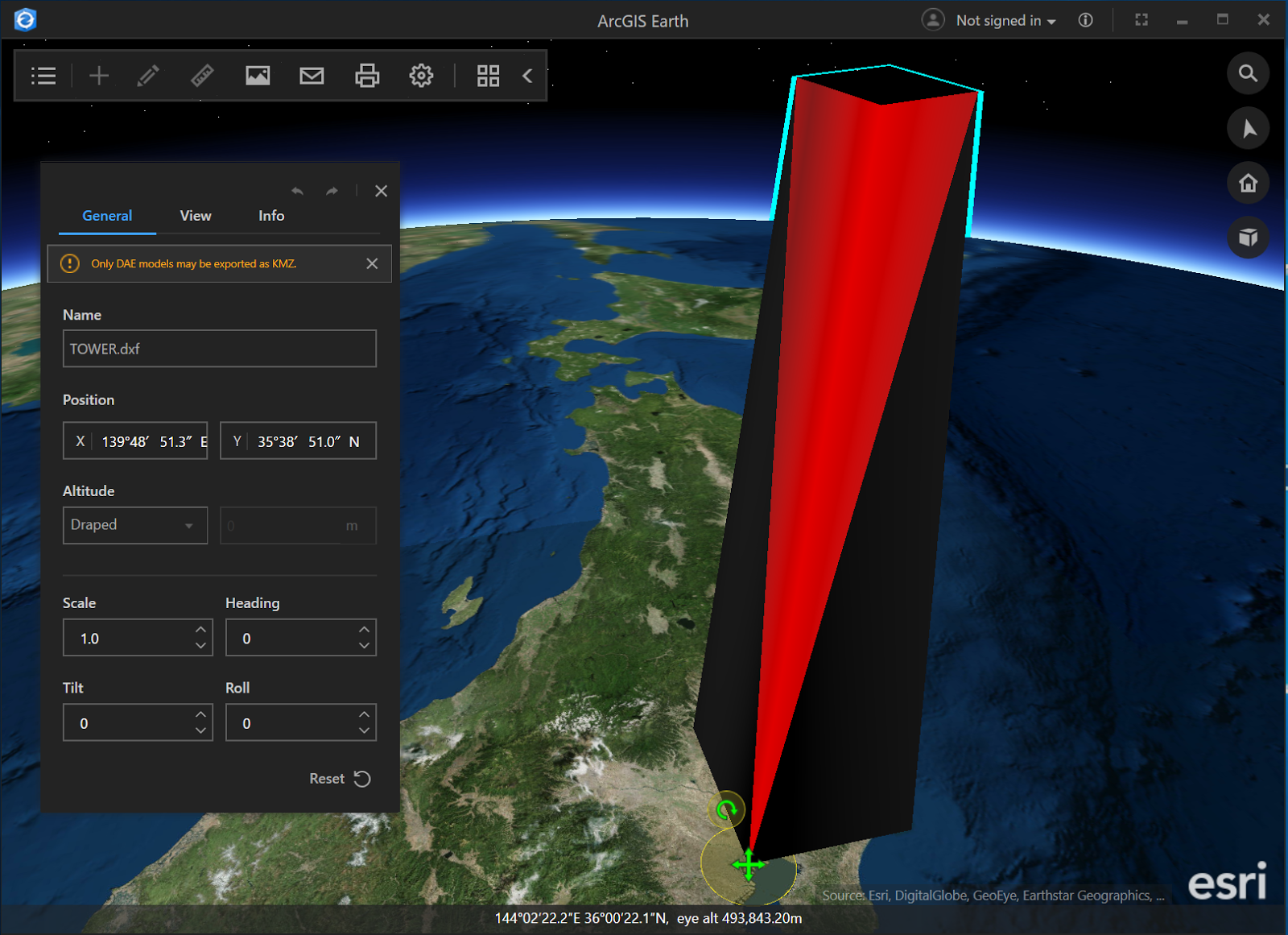Increase Heading with up arrow

point(364,629)
